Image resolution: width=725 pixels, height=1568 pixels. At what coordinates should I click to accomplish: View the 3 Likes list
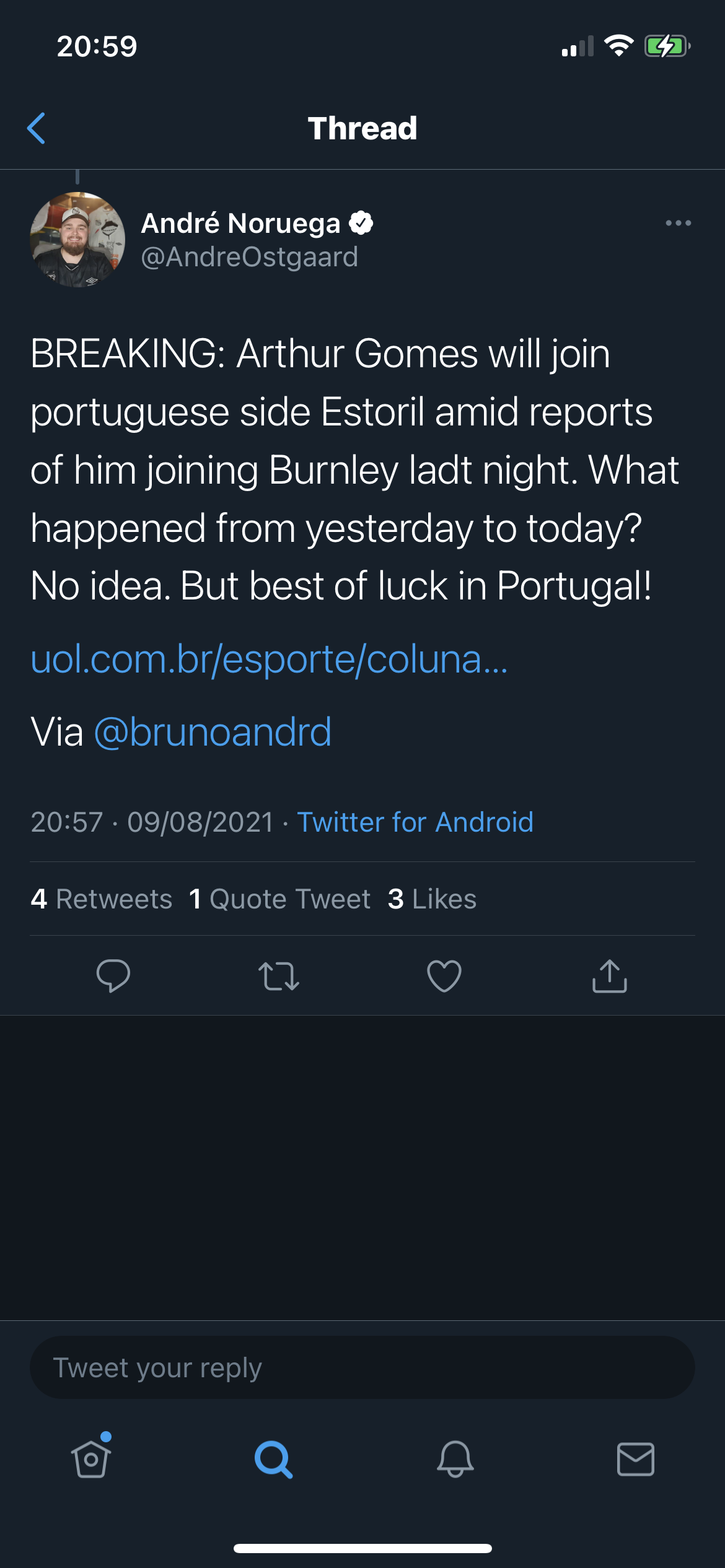[x=432, y=899]
